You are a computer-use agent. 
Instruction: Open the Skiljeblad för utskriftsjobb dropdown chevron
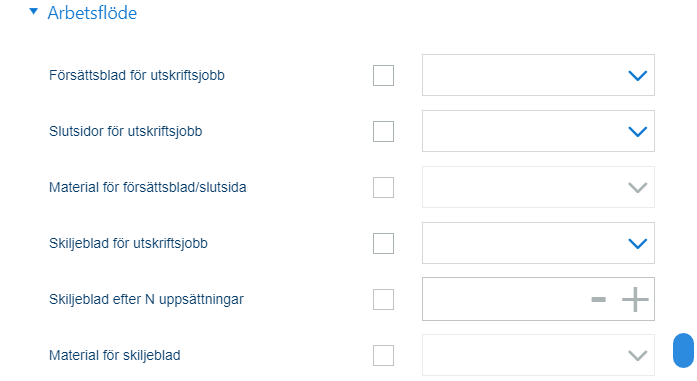click(637, 244)
